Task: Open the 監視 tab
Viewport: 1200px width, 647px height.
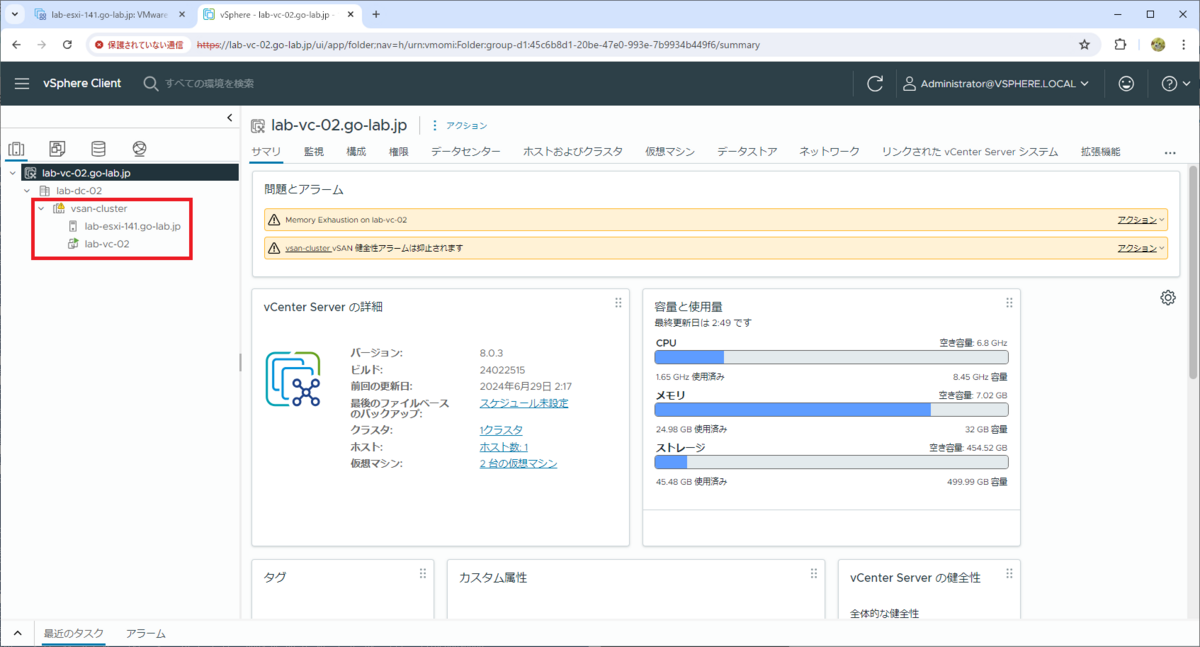Action: tap(313, 152)
